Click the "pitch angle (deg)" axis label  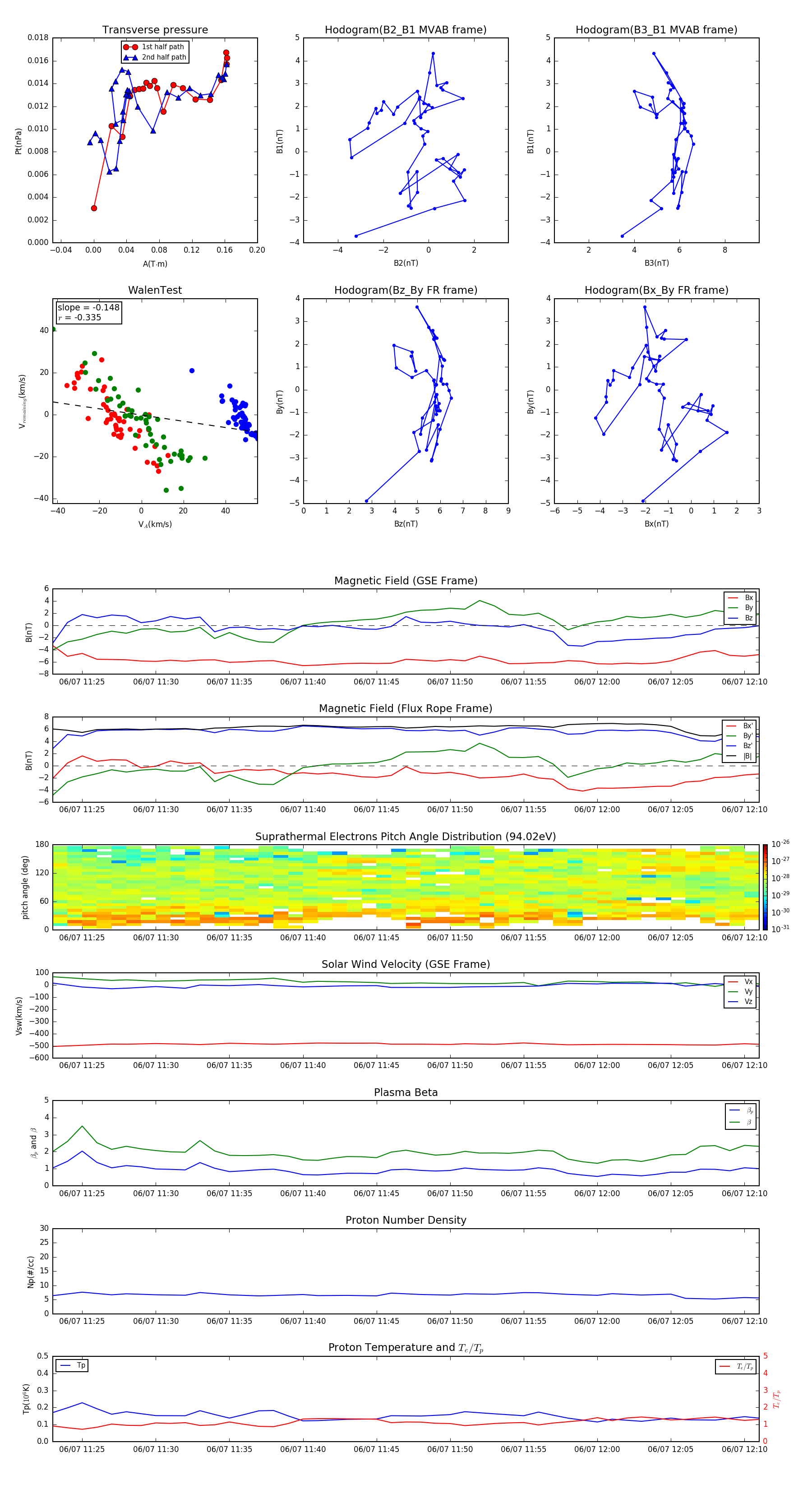point(25,887)
